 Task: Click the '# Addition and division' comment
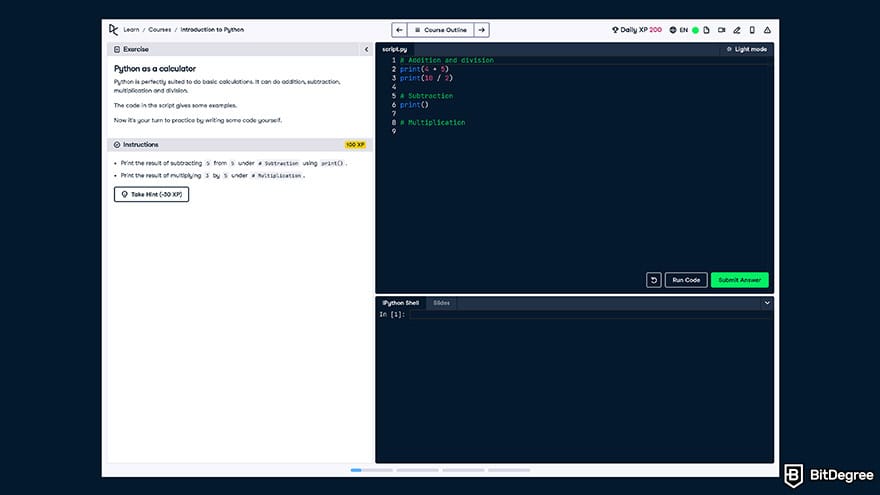point(447,60)
